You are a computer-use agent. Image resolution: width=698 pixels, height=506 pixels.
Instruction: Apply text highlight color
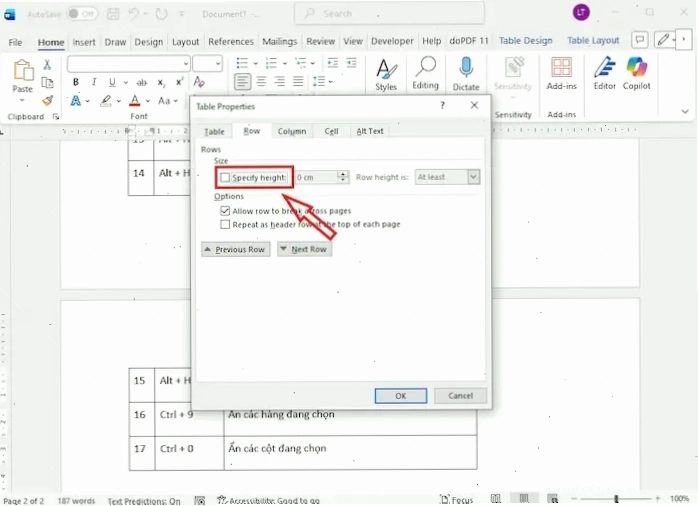[106, 101]
